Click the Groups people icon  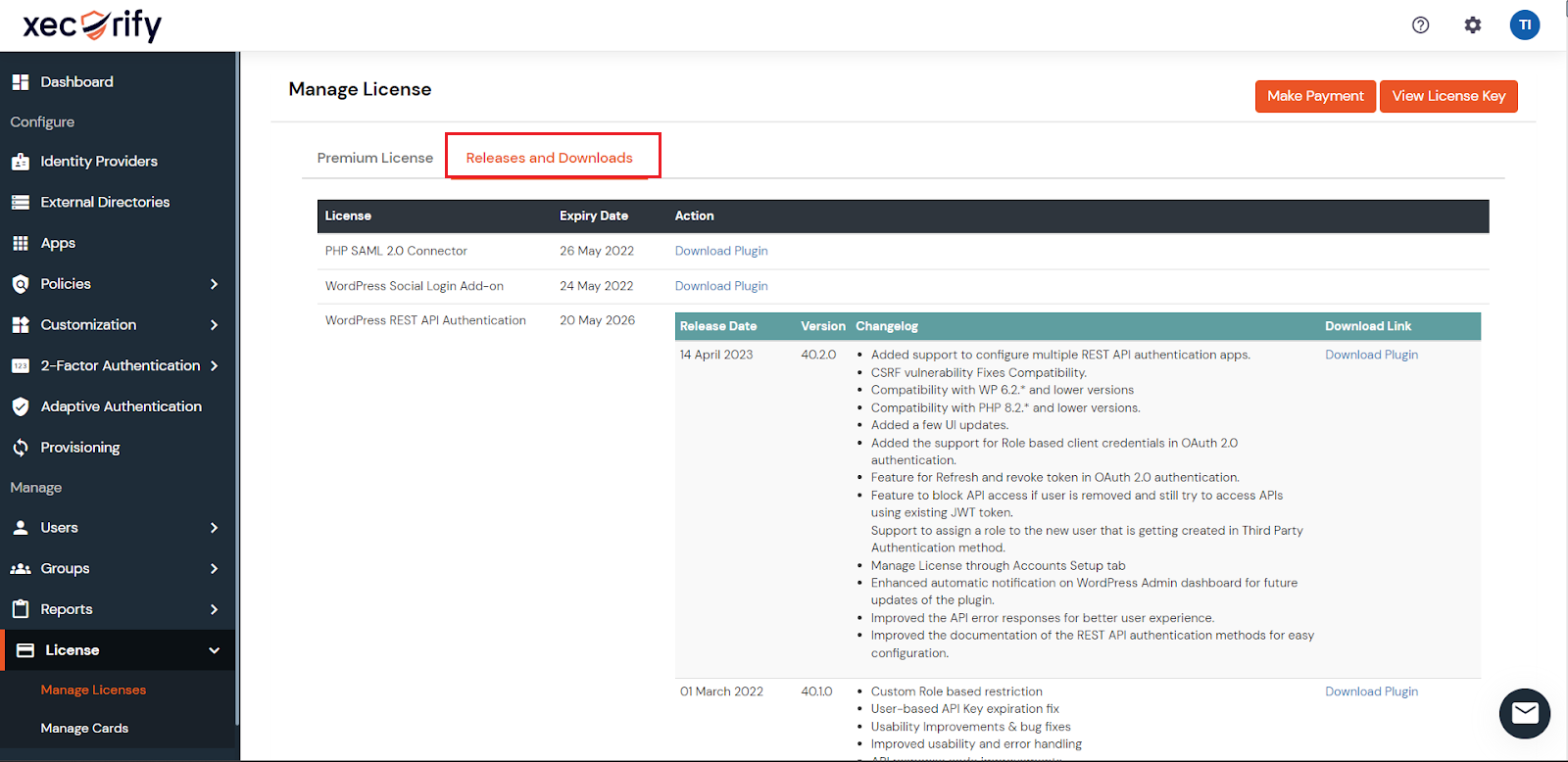point(20,569)
